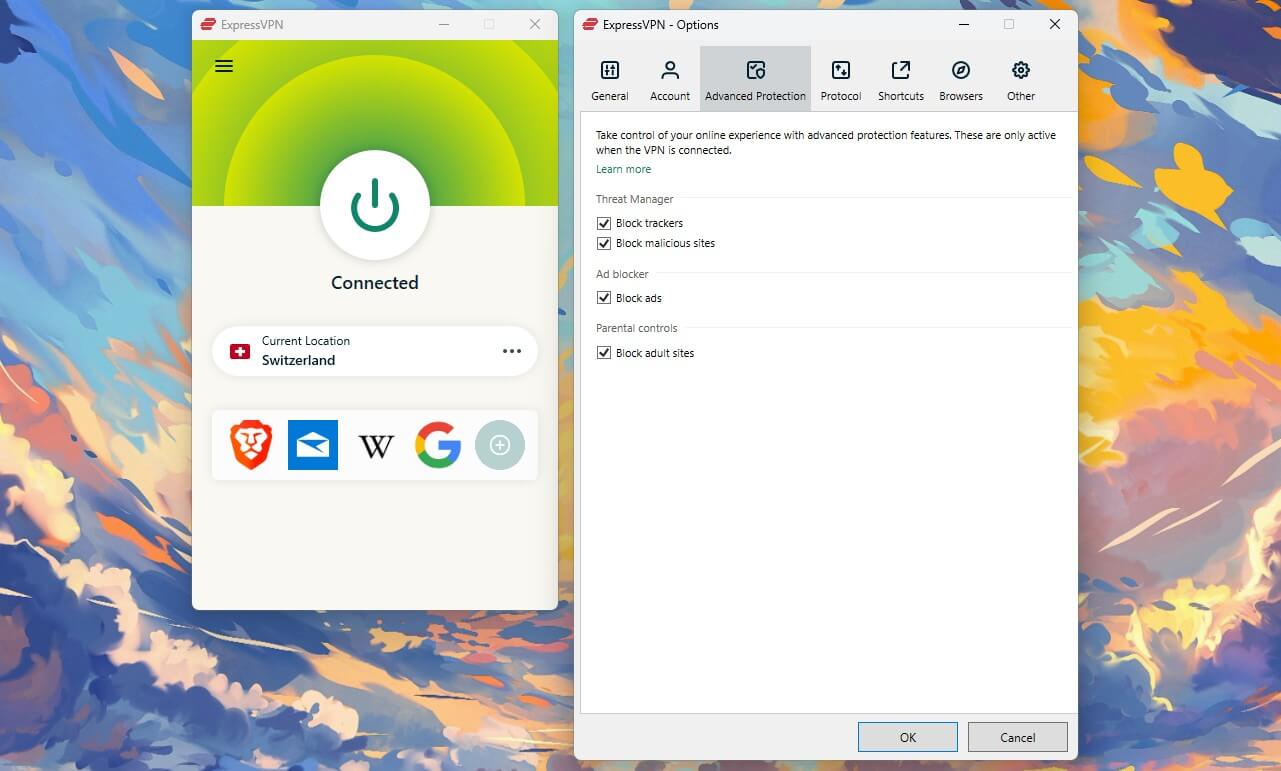Screen dimensions: 1281x771
Task: Click the Current Location Switzerland selector
Action: coord(375,351)
